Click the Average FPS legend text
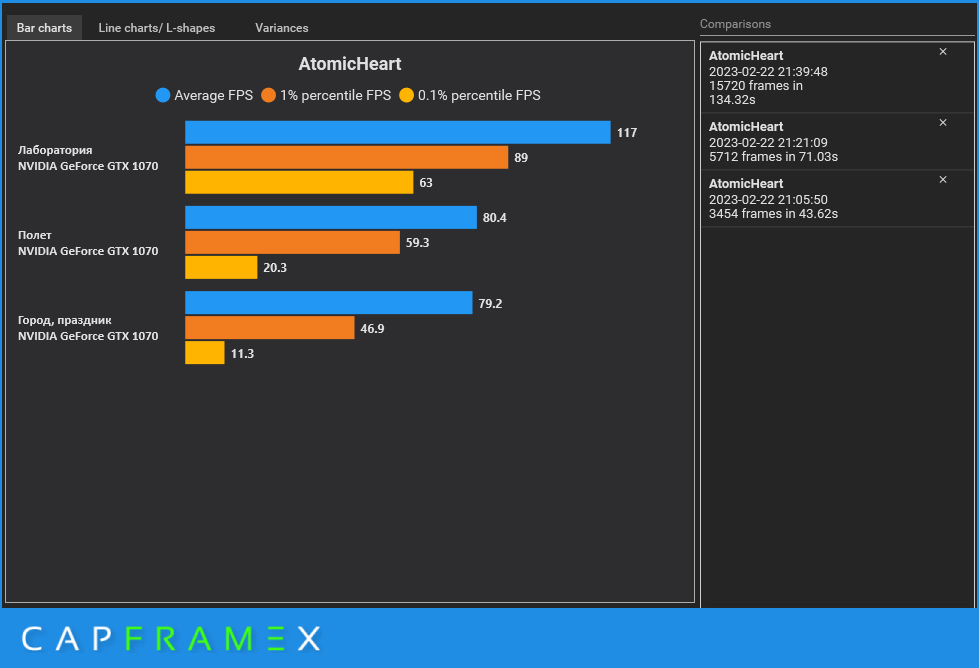Image resolution: width=979 pixels, height=668 pixels. click(214, 96)
